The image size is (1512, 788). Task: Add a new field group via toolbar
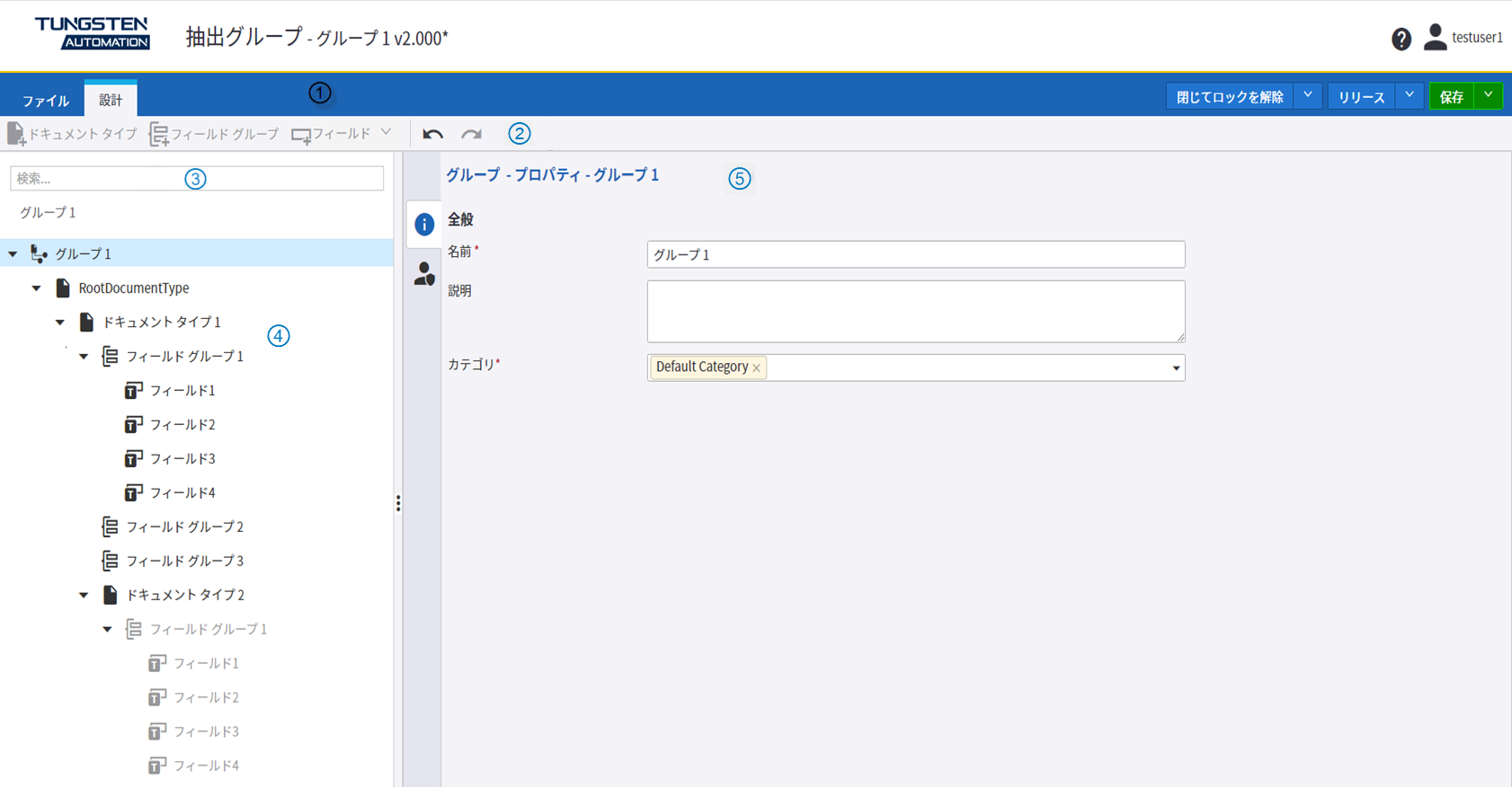point(214,134)
